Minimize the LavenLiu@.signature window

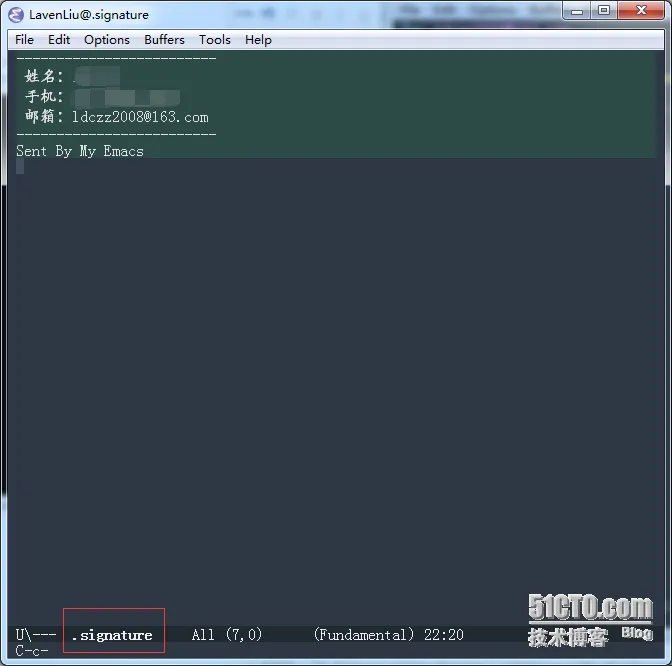(577, 11)
